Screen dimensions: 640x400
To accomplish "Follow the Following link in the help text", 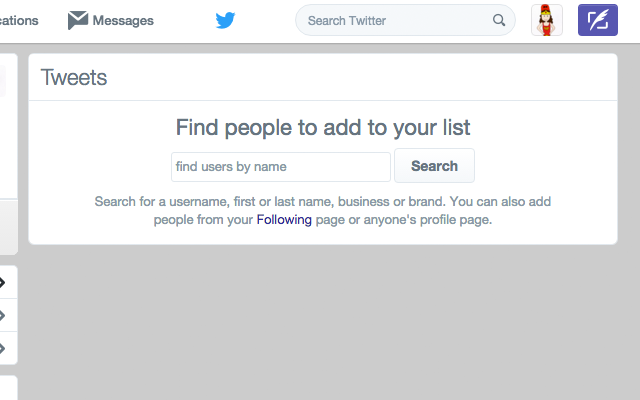I will 284,220.
